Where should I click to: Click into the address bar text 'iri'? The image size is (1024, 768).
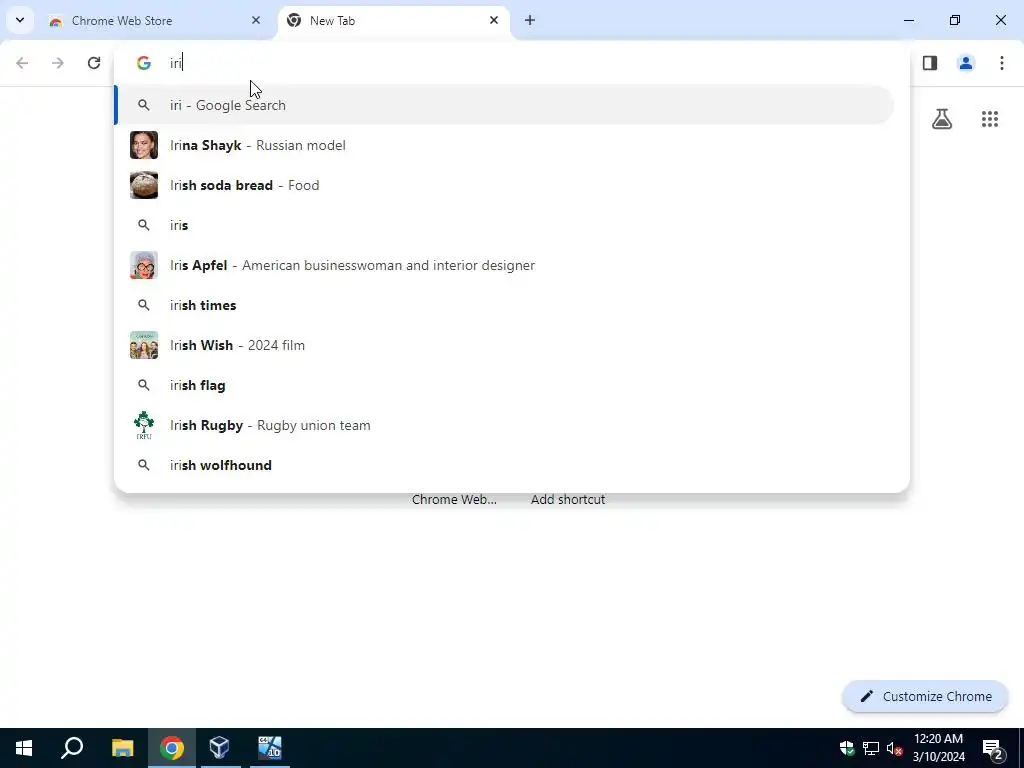176,63
